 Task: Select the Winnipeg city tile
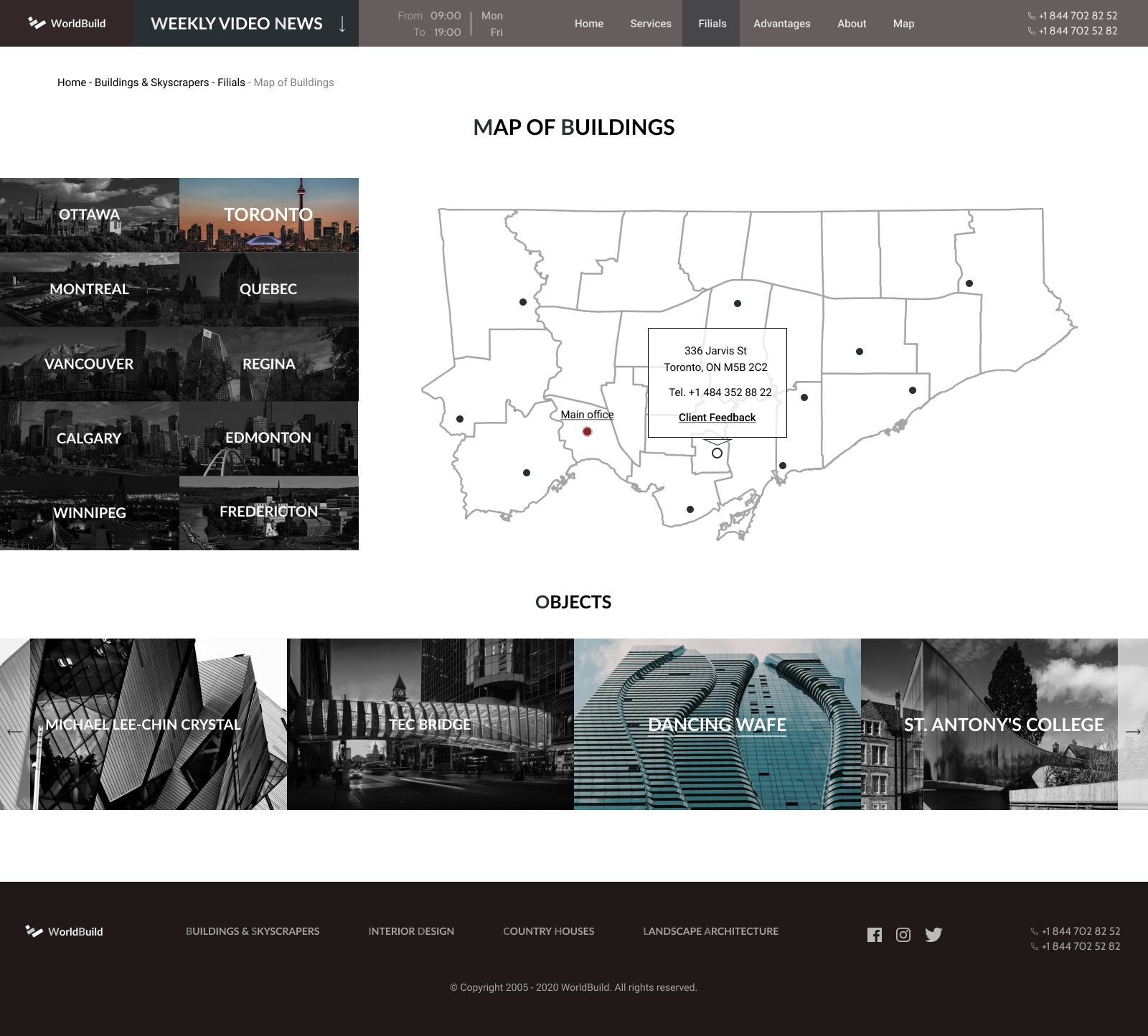[x=90, y=513]
